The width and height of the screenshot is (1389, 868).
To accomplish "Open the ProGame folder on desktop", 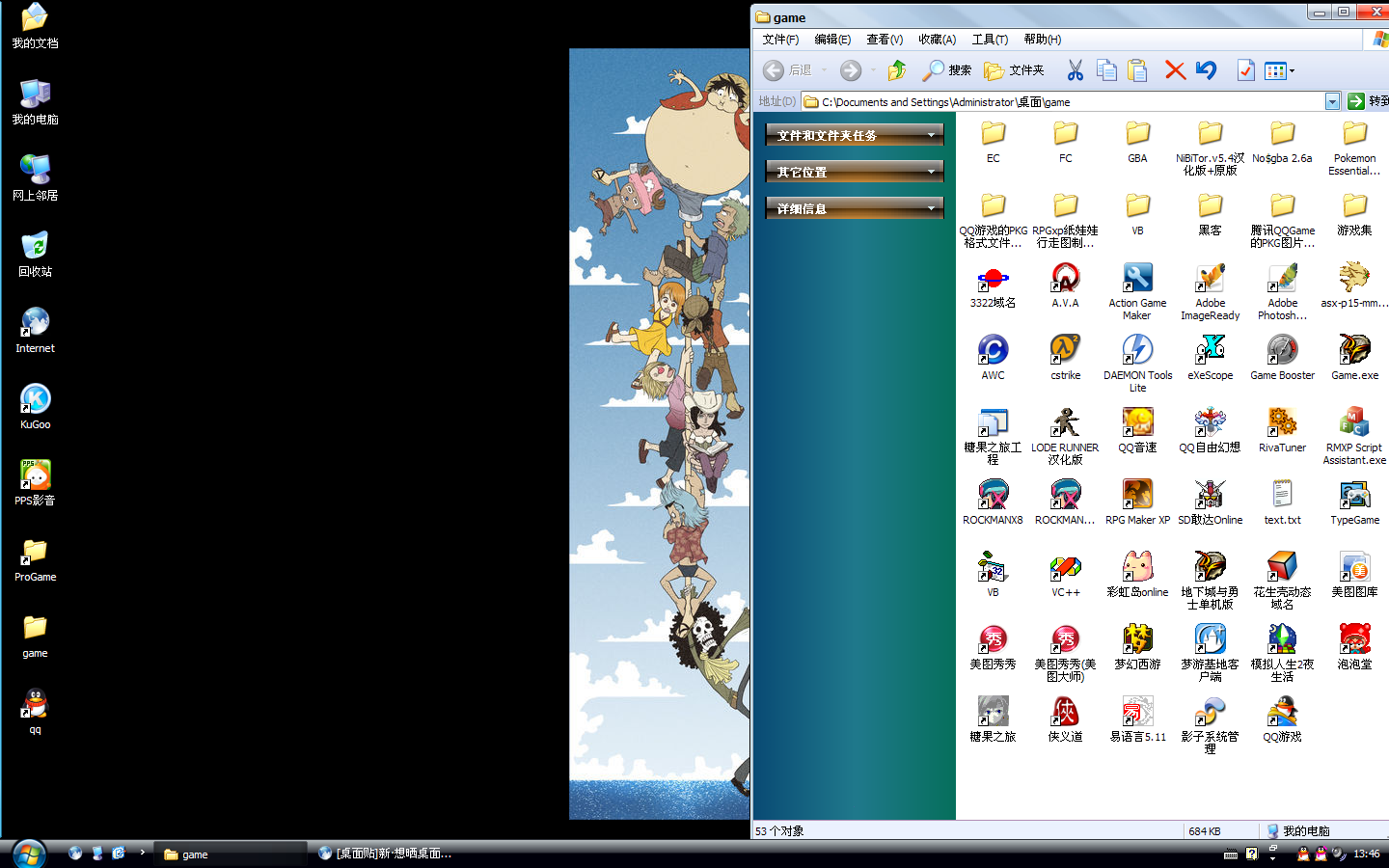I will pyautogui.click(x=36, y=559).
